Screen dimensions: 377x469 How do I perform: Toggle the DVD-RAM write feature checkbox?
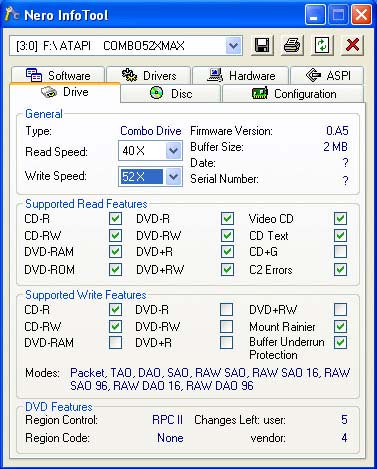(115, 342)
